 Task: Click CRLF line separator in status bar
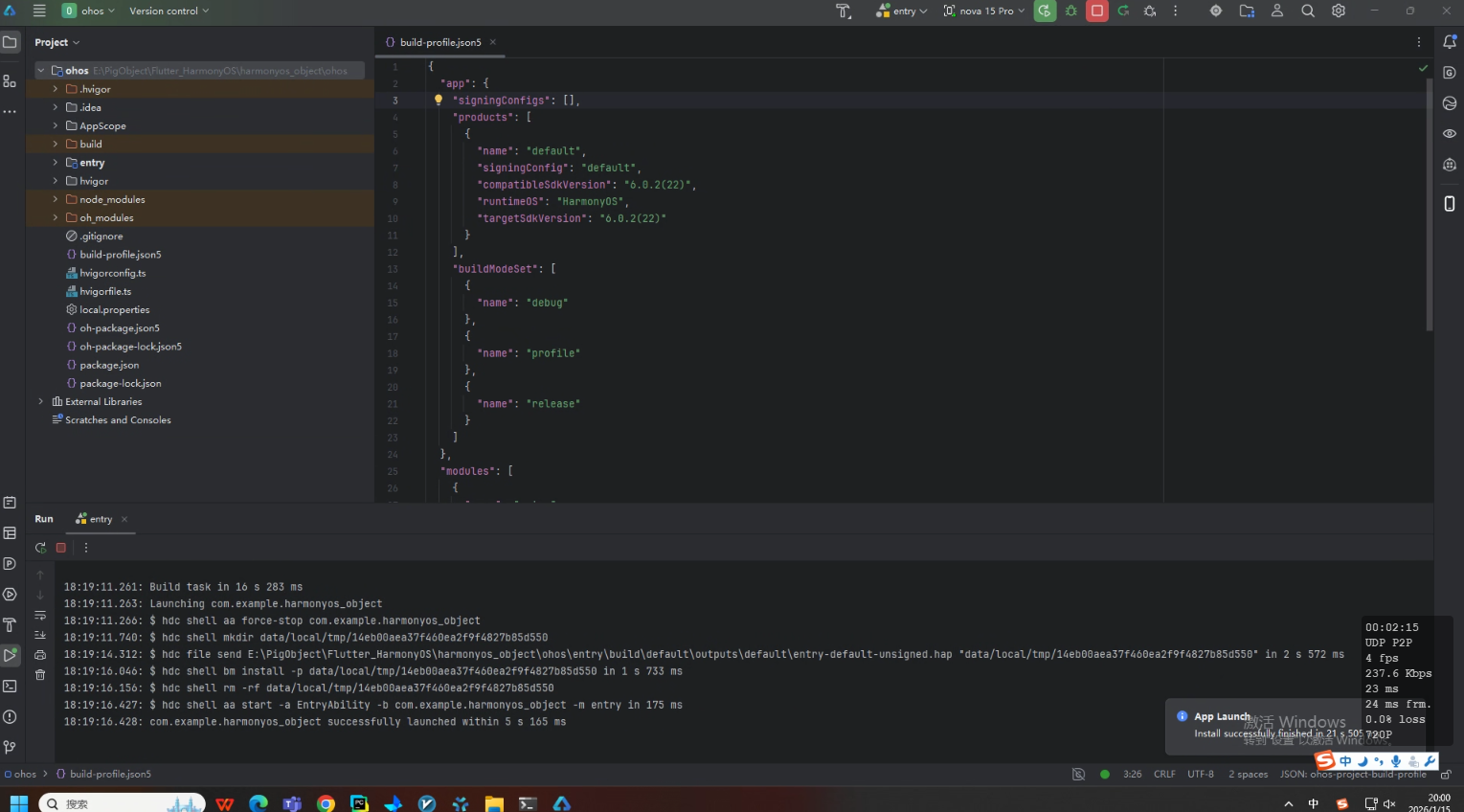coord(1164,775)
